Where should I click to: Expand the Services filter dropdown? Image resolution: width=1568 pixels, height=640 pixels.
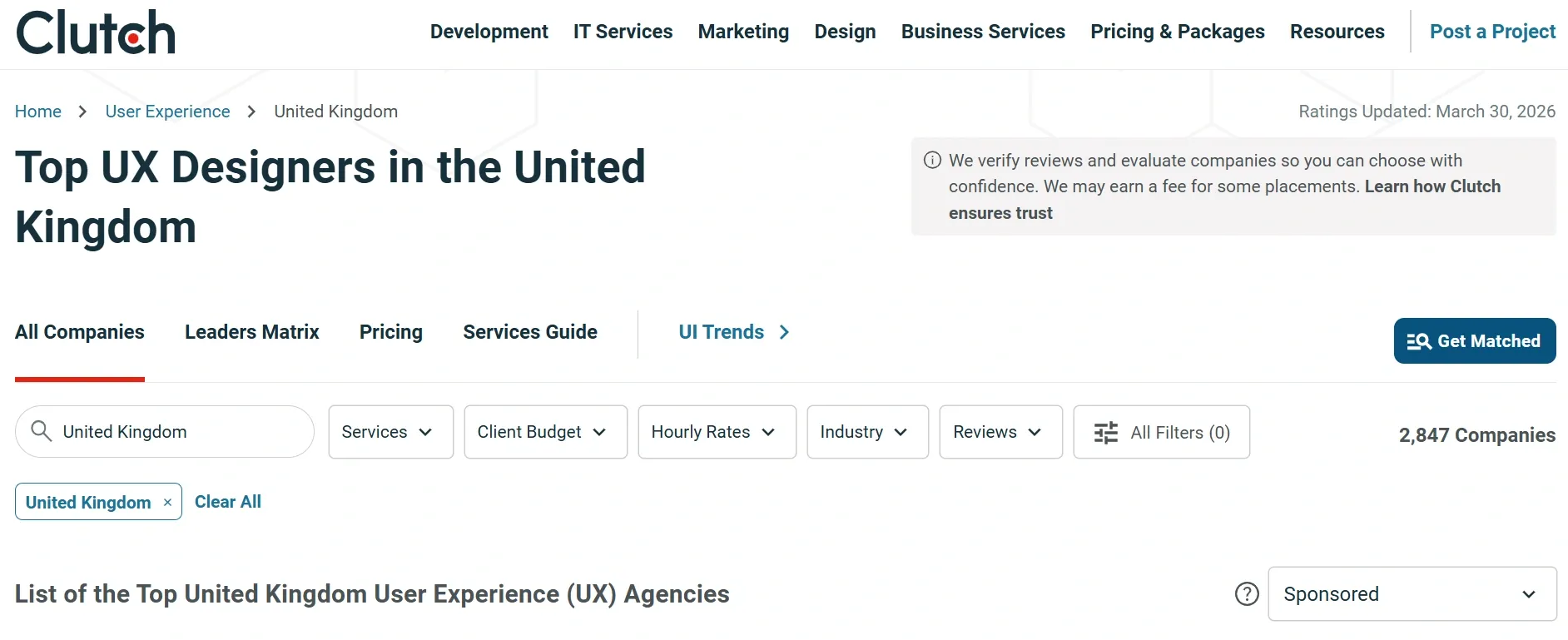[390, 432]
